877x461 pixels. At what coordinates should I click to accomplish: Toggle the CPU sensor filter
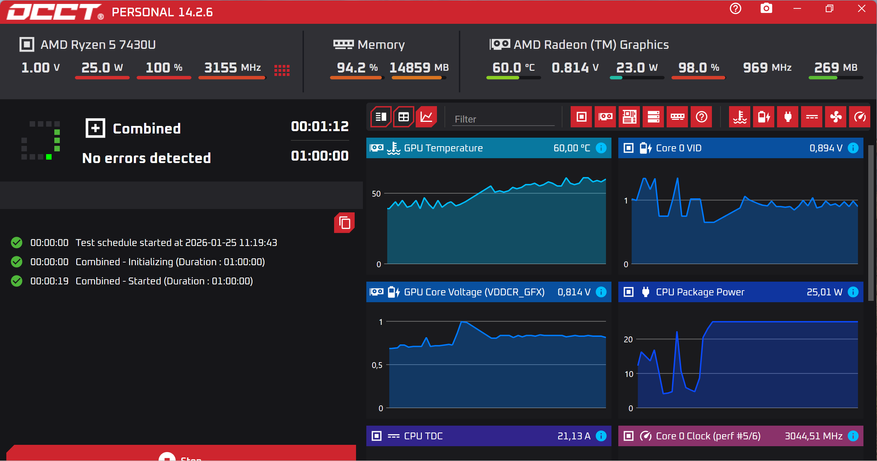point(581,117)
